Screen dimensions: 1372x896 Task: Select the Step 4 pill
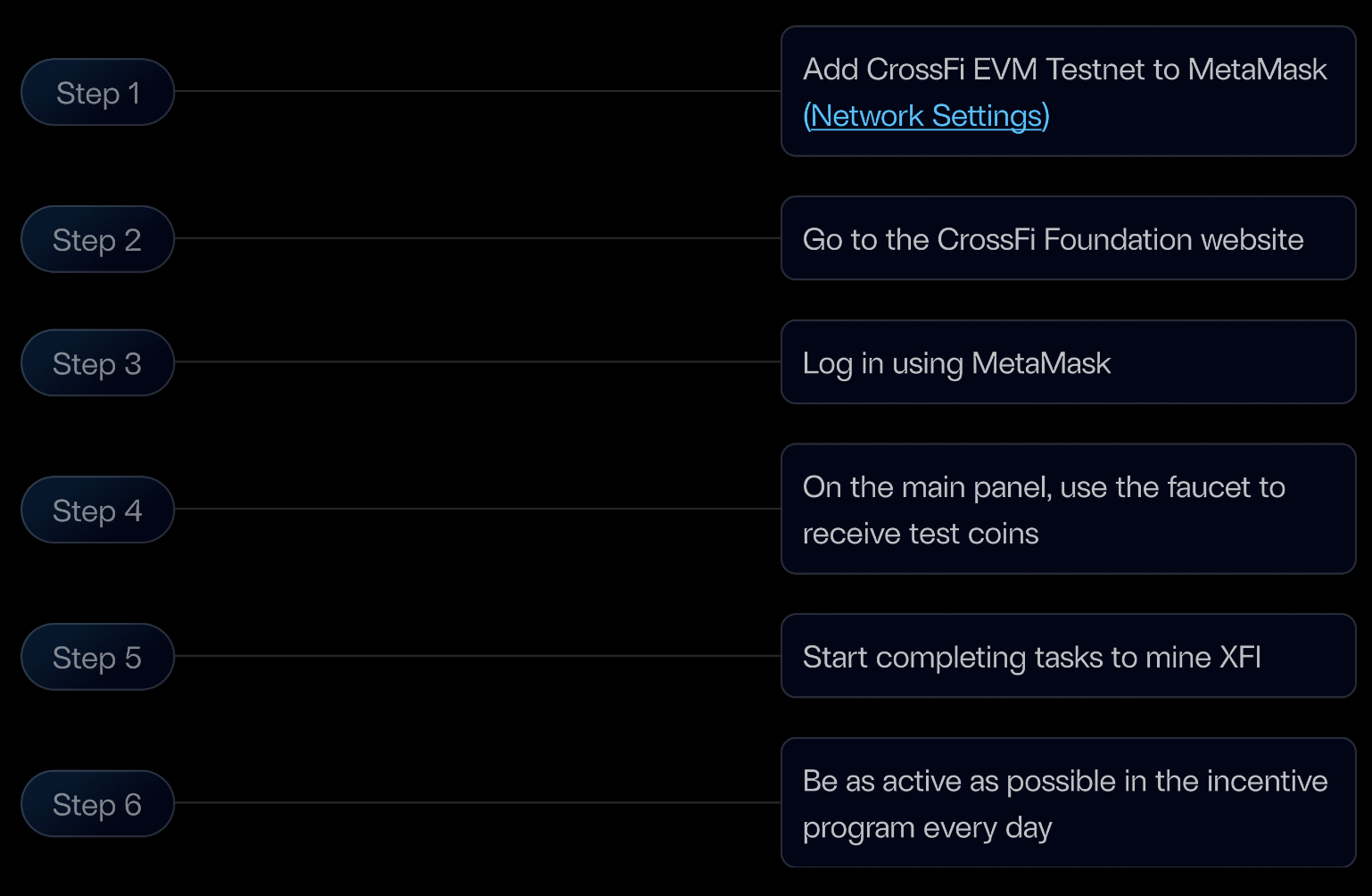click(x=97, y=510)
